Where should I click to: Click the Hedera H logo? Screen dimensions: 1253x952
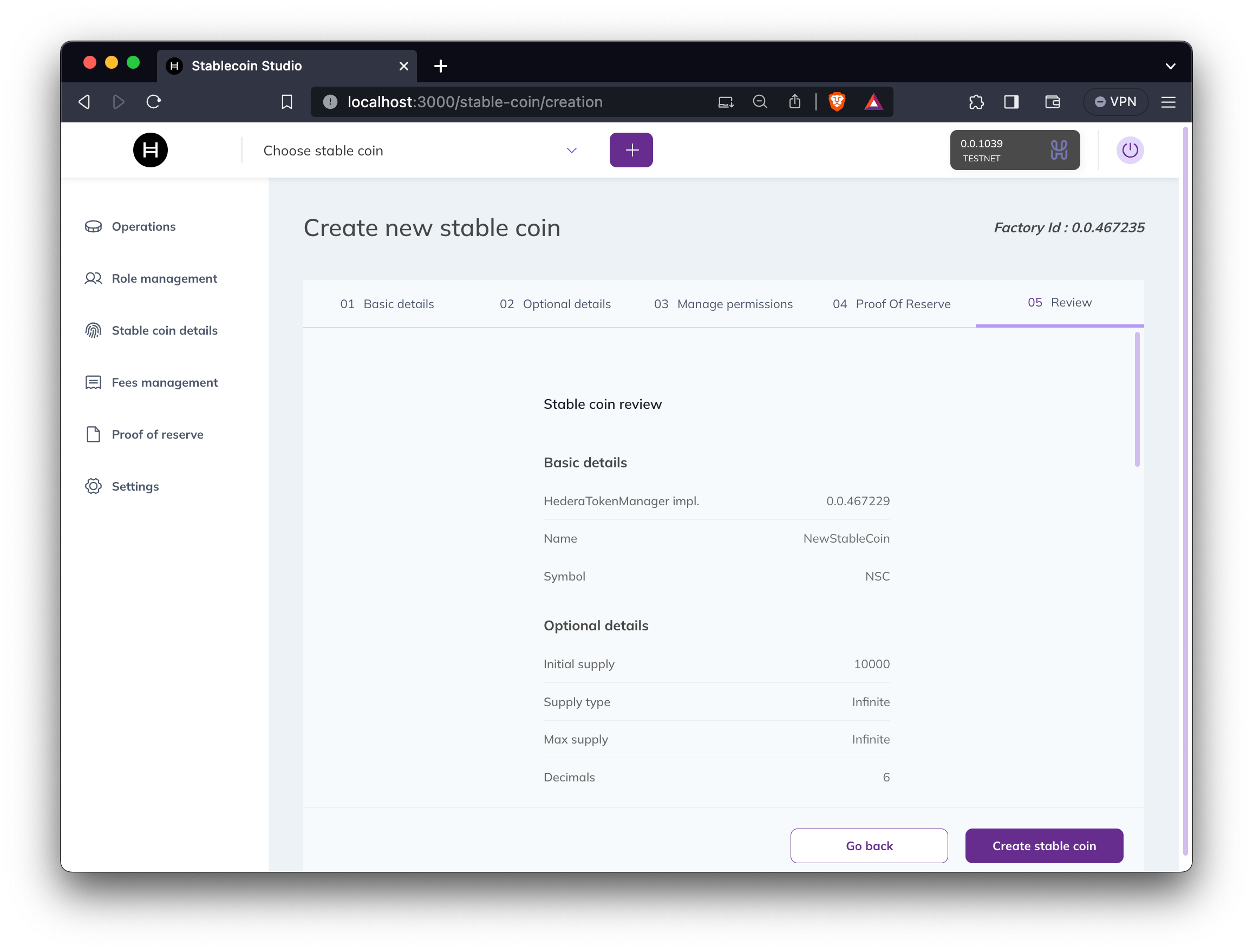click(150, 150)
